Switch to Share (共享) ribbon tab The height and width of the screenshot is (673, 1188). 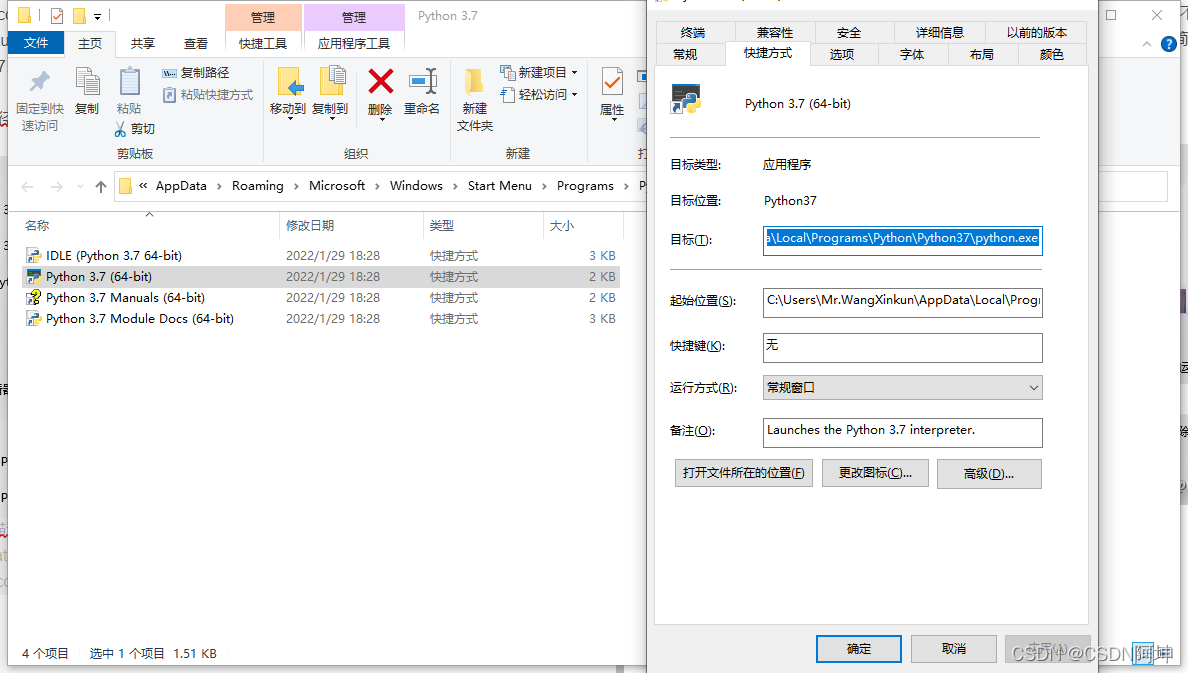coord(142,44)
